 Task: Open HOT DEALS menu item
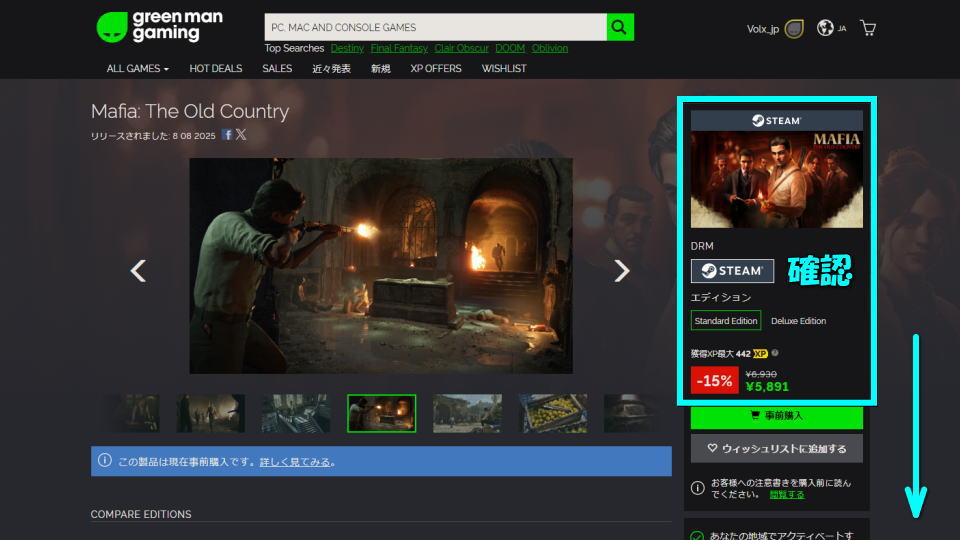point(216,69)
